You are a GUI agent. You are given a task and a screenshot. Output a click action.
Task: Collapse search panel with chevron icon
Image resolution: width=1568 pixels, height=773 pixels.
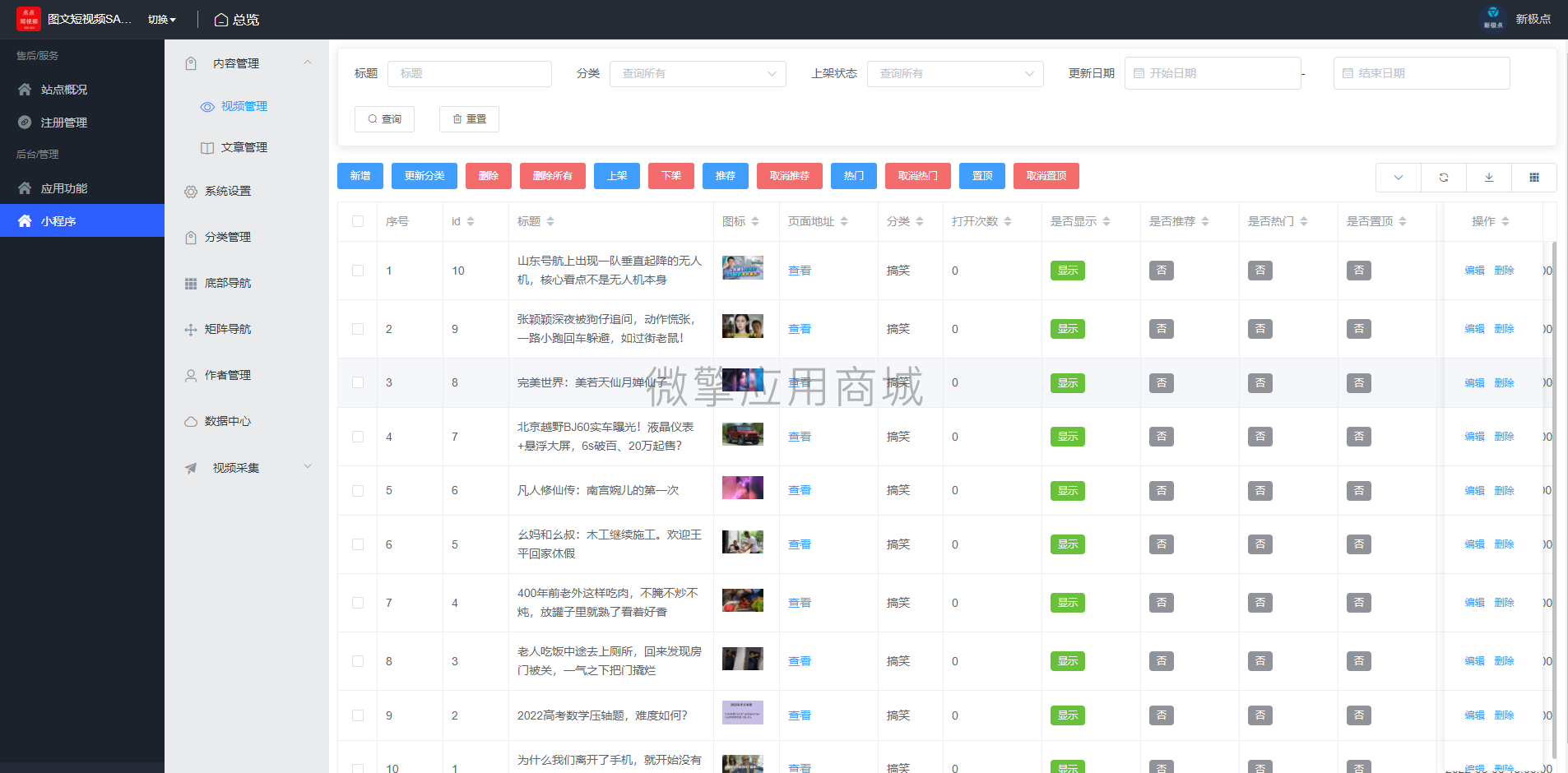pyautogui.click(x=1398, y=177)
